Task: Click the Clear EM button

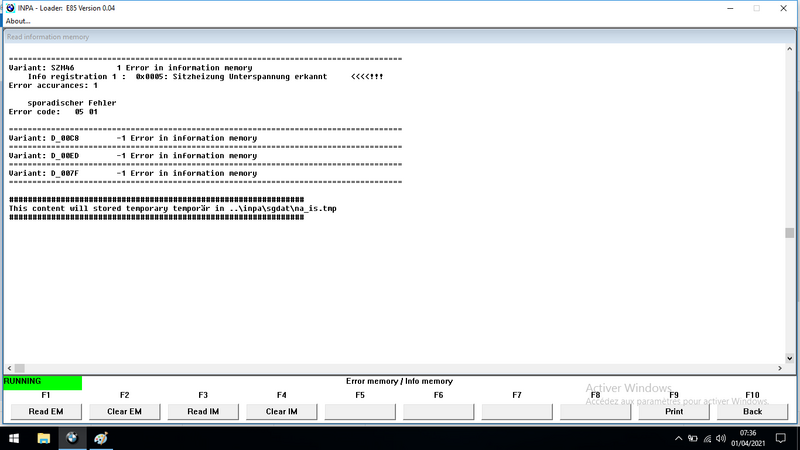Action: [124, 411]
